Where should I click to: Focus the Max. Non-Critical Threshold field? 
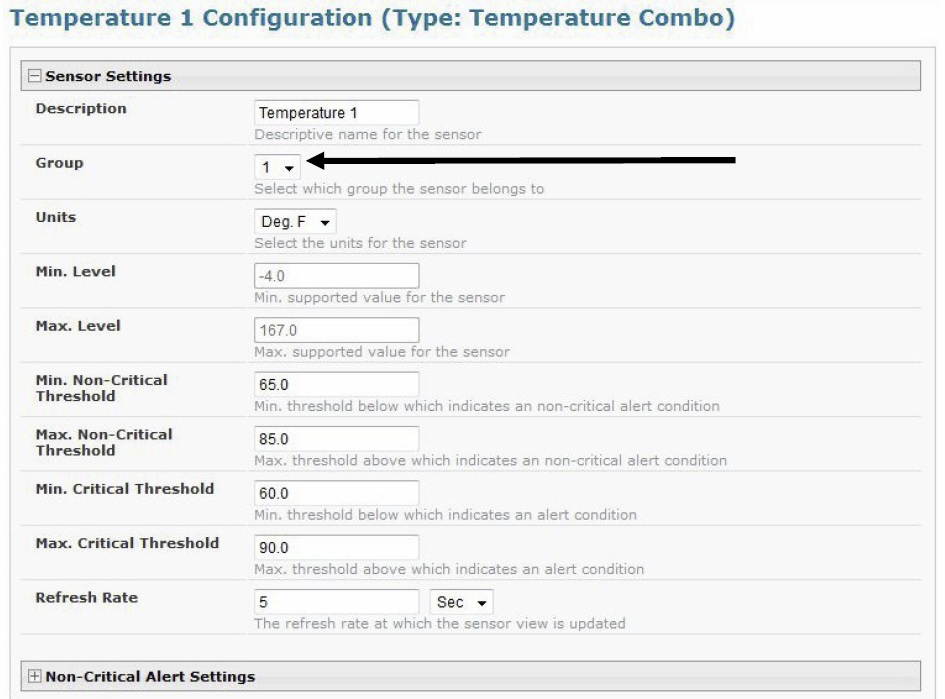[336, 438]
